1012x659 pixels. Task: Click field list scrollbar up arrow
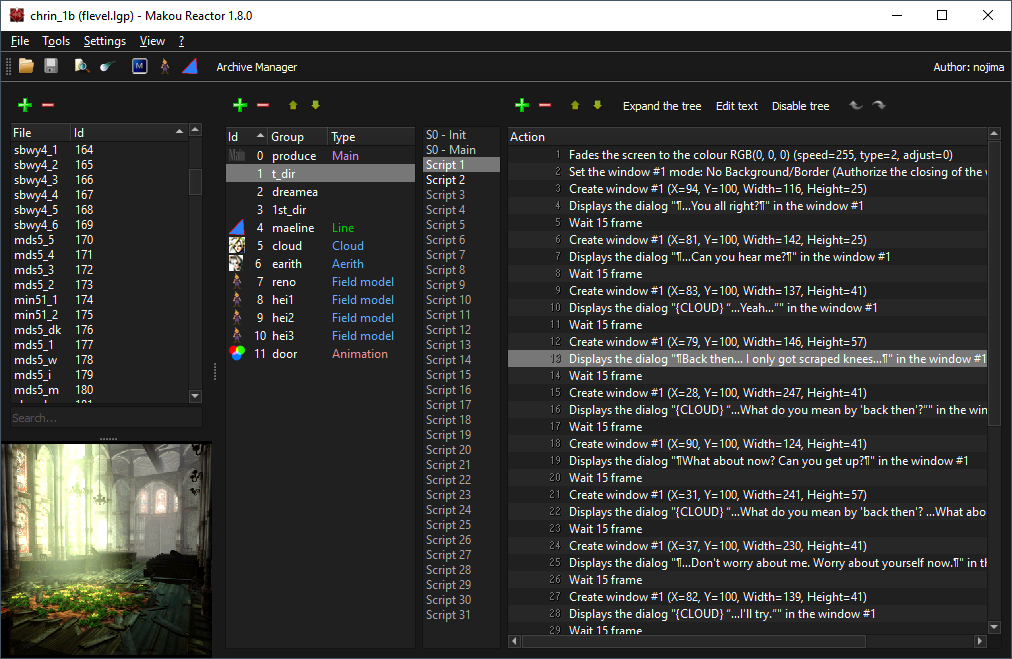point(195,130)
